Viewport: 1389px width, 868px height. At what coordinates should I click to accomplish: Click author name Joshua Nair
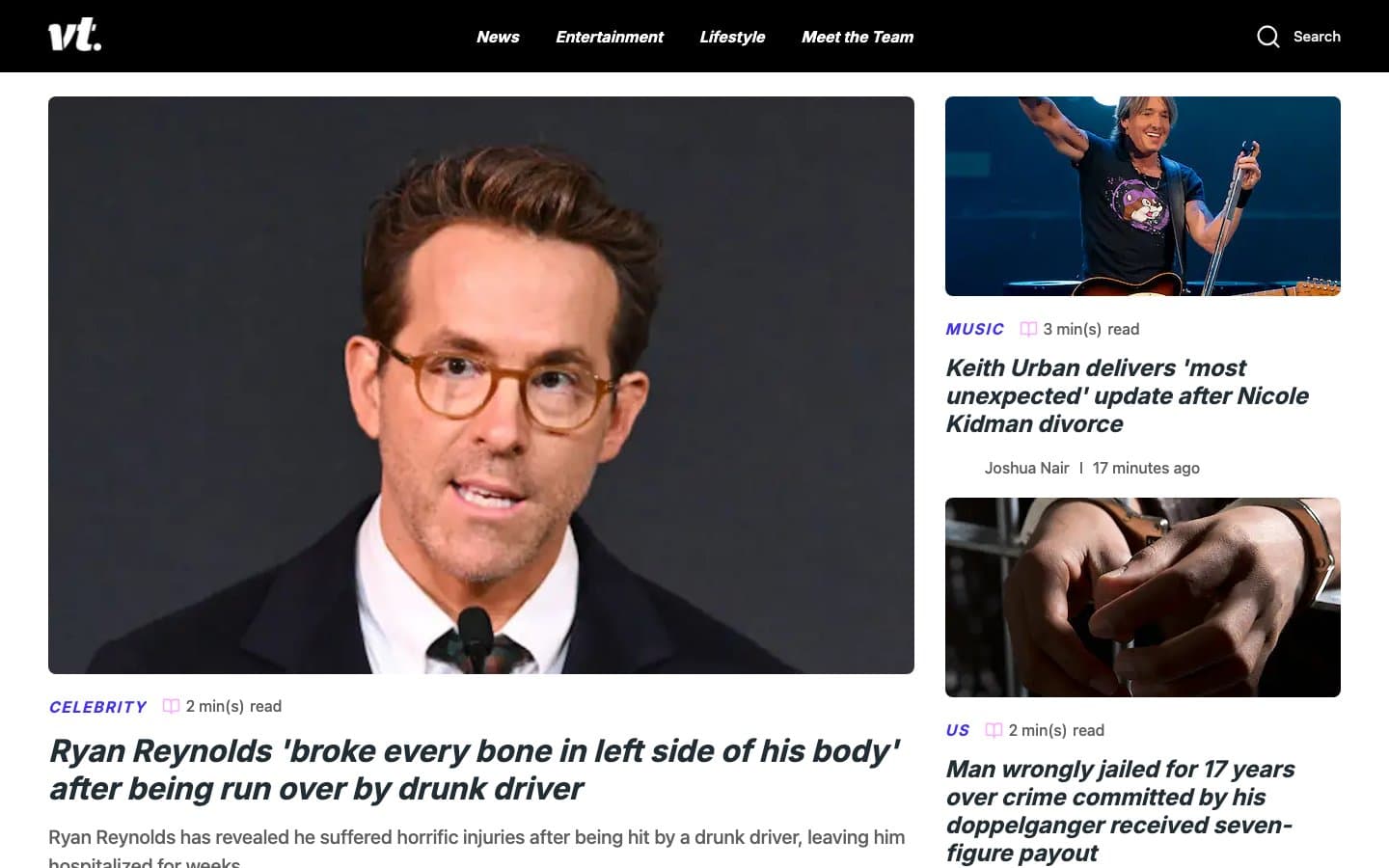pyautogui.click(x=1026, y=468)
